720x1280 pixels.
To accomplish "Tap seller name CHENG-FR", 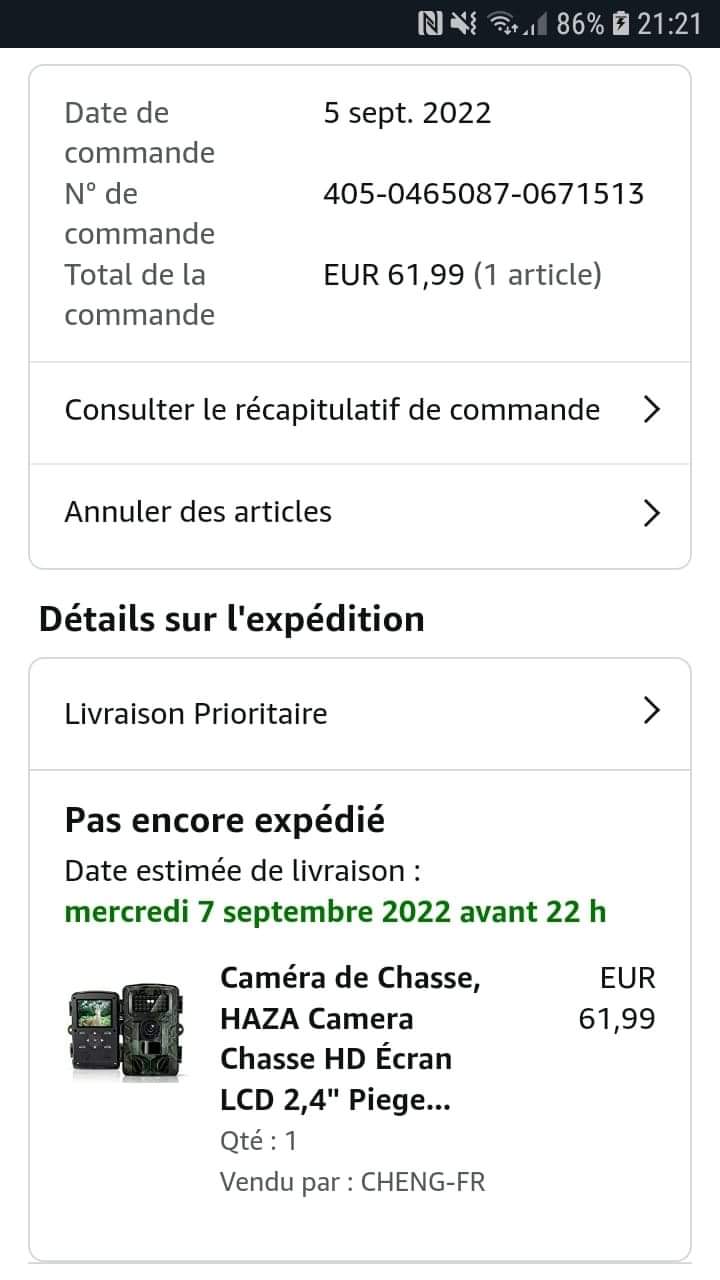I will coord(423,1182).
